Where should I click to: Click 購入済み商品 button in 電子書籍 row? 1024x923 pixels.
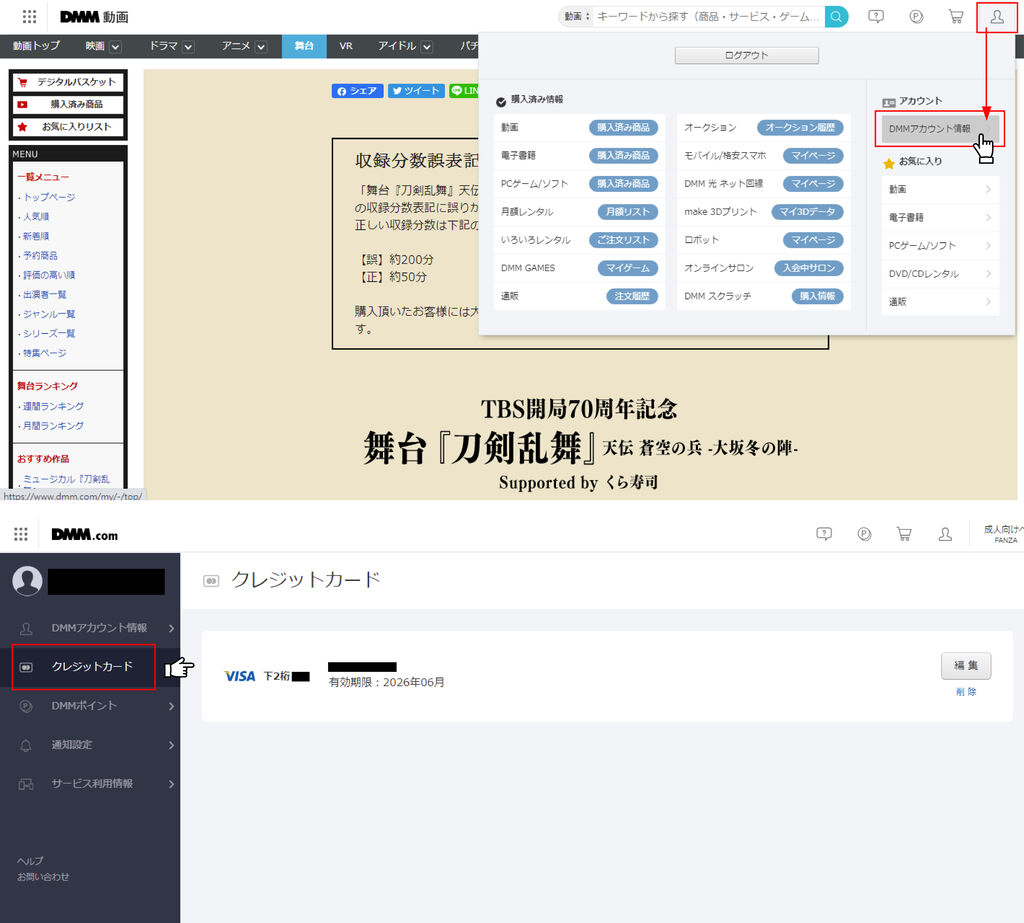(x=623, y=155)
